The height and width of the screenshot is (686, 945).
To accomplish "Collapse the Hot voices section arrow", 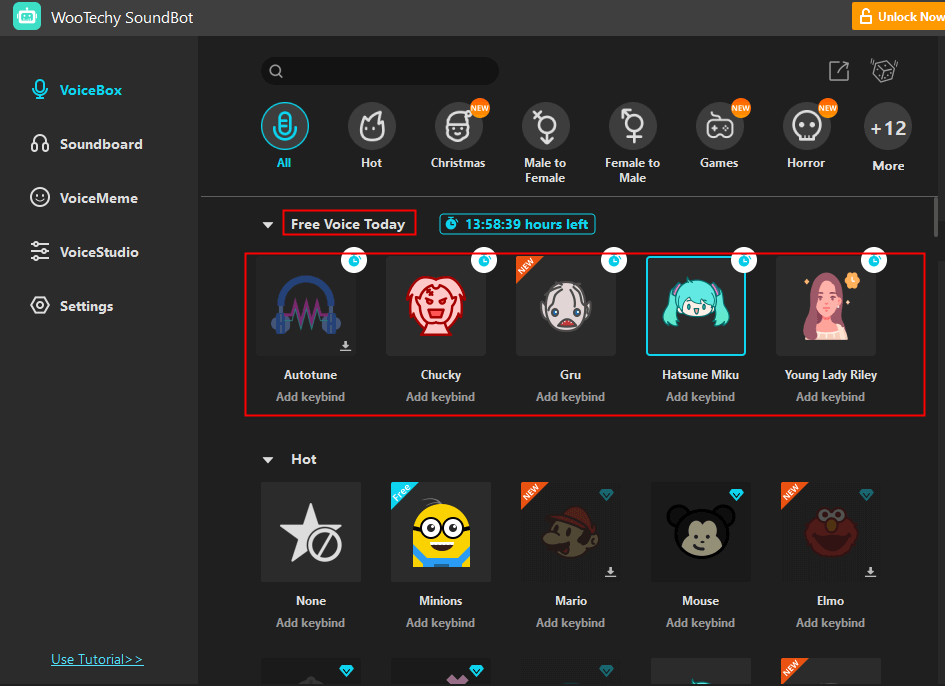I will [267, 460].
